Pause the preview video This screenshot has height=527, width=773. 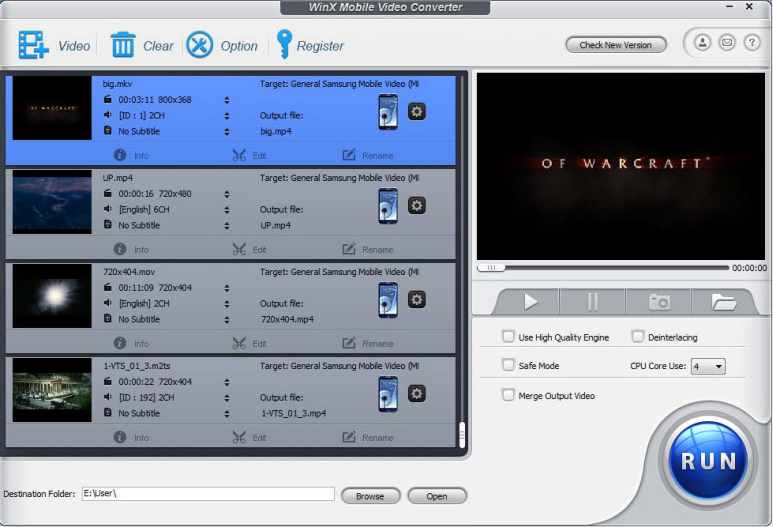593,302
